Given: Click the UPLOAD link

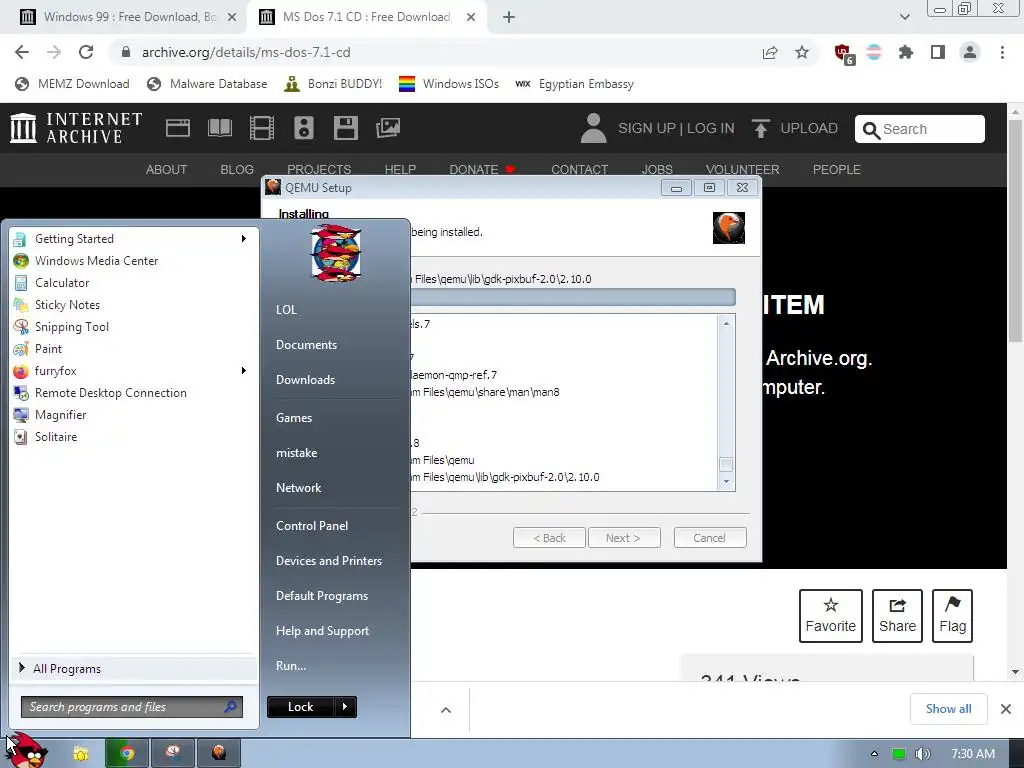Looking at the screenshot, I should click(x=795, y=128).
